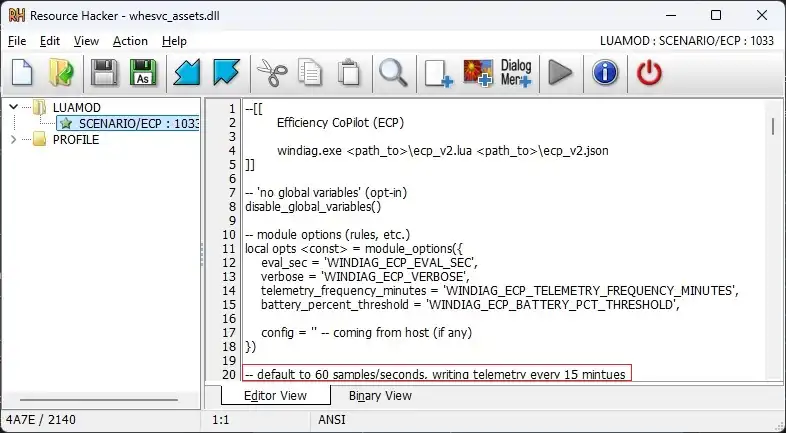The width and height of the screenshot is (786, 433).
Task: Open a file with the folder icon
Action: (x=61, y=73)
